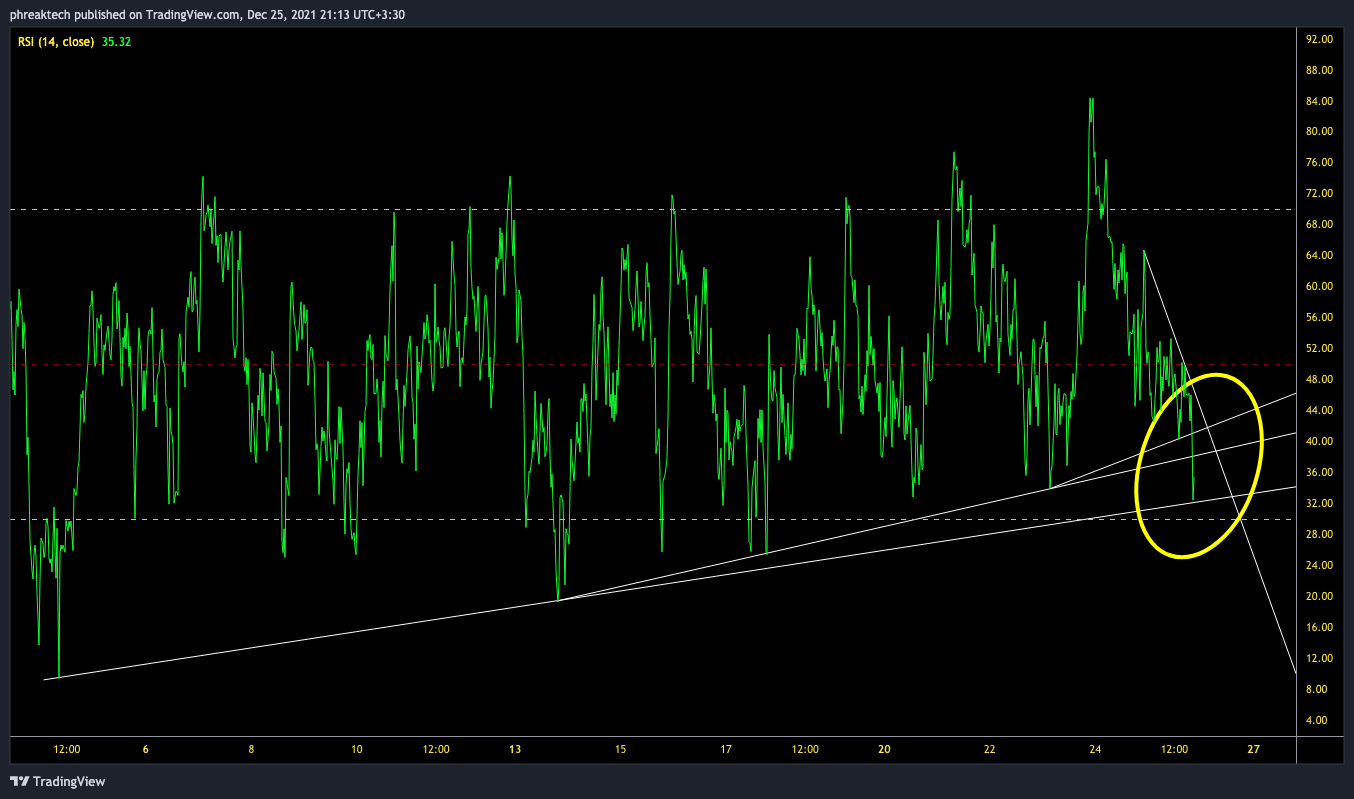Click date label 22 on time axis
The image size is (1354, 799).
coord(990,749)
